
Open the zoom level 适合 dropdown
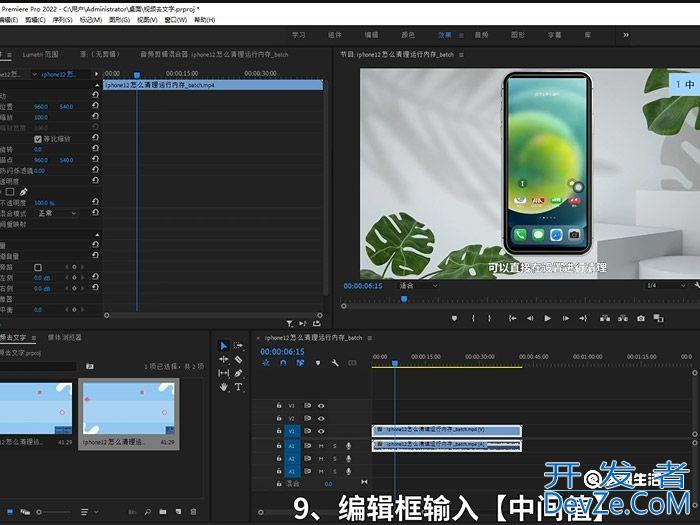(x=418, y=285)
